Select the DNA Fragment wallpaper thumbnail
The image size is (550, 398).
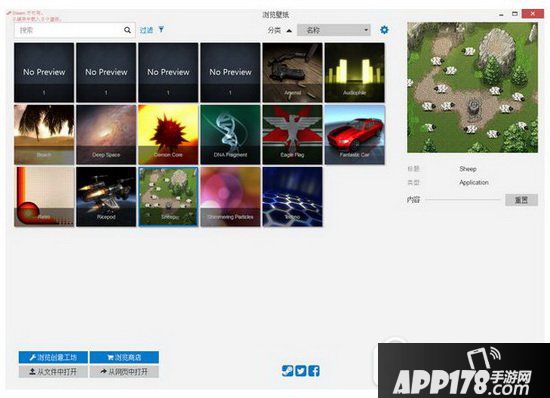coord(230,135)
